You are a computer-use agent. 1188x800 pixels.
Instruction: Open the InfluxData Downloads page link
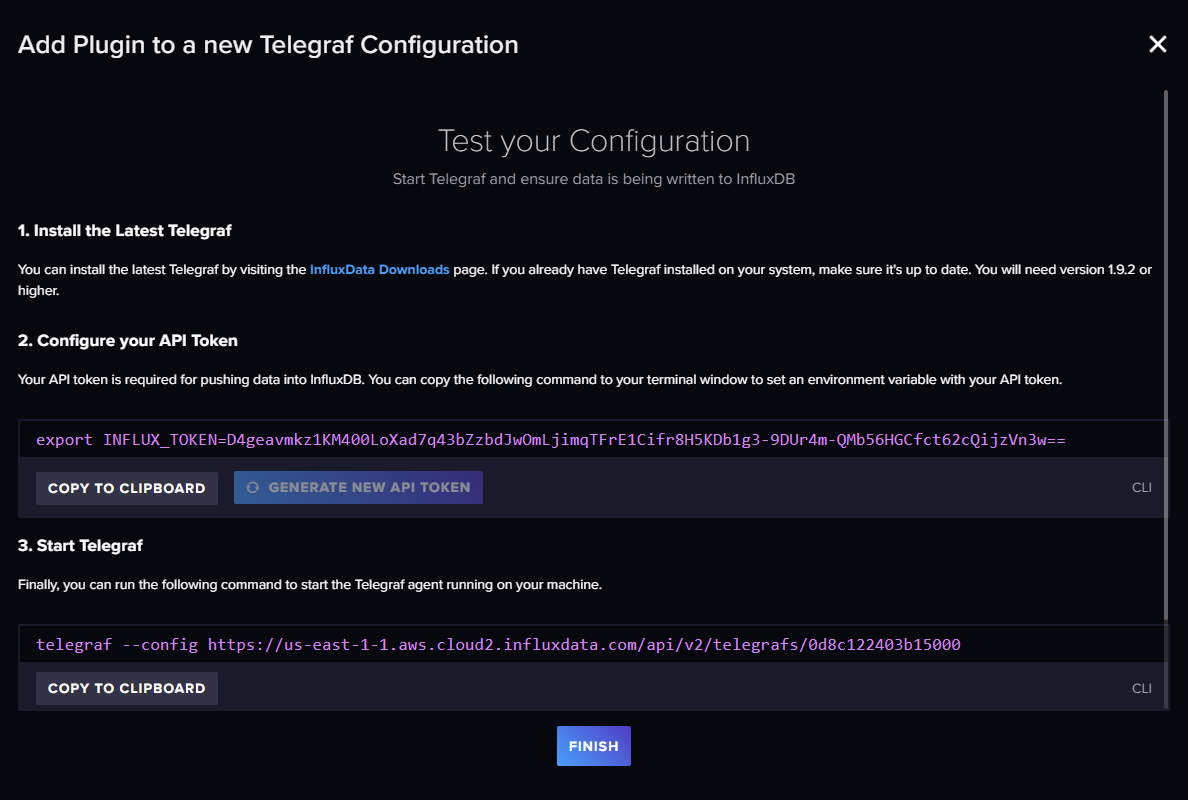pos(379,270)
